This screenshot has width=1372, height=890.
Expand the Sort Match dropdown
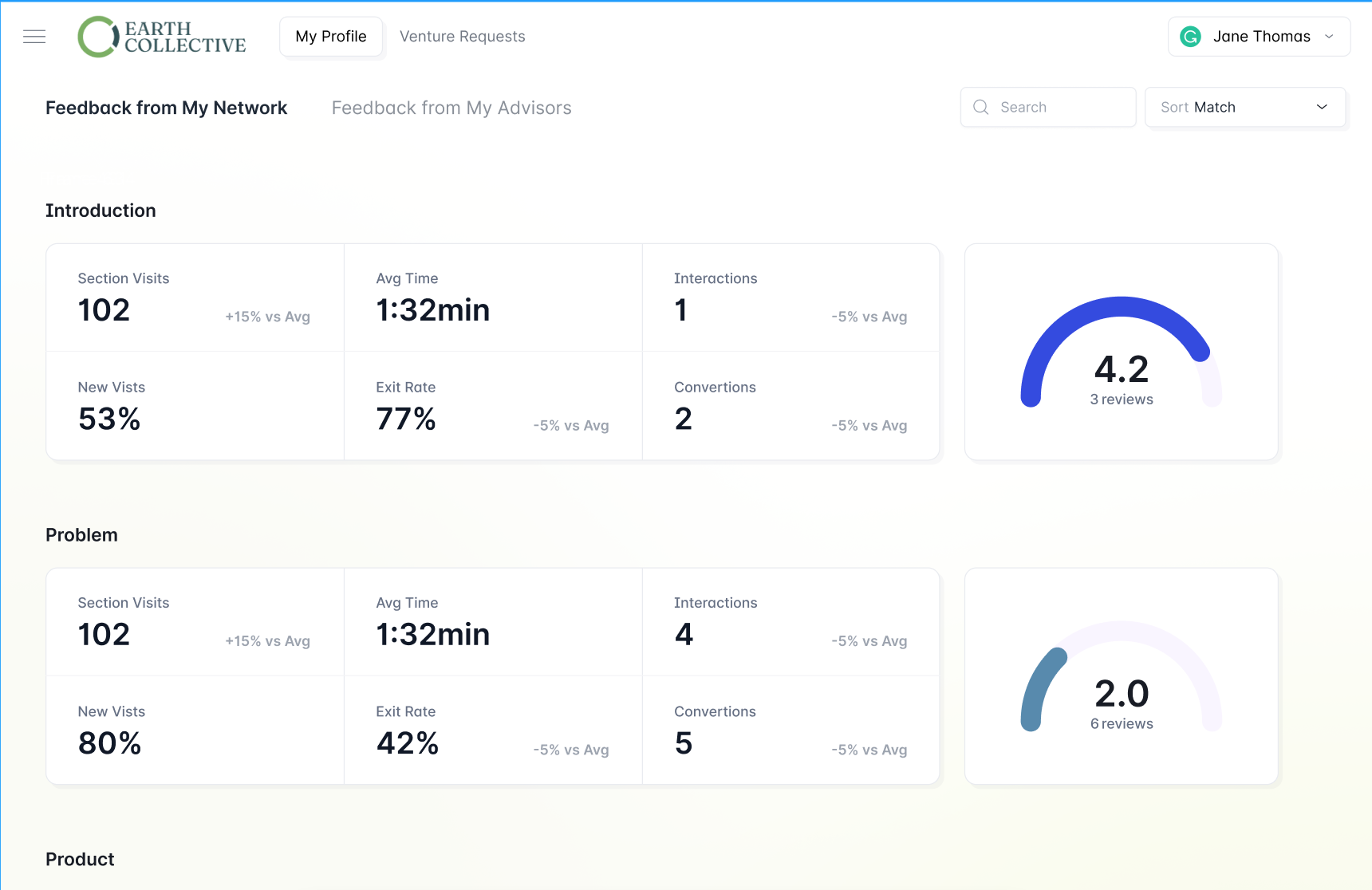point(1244,107)
